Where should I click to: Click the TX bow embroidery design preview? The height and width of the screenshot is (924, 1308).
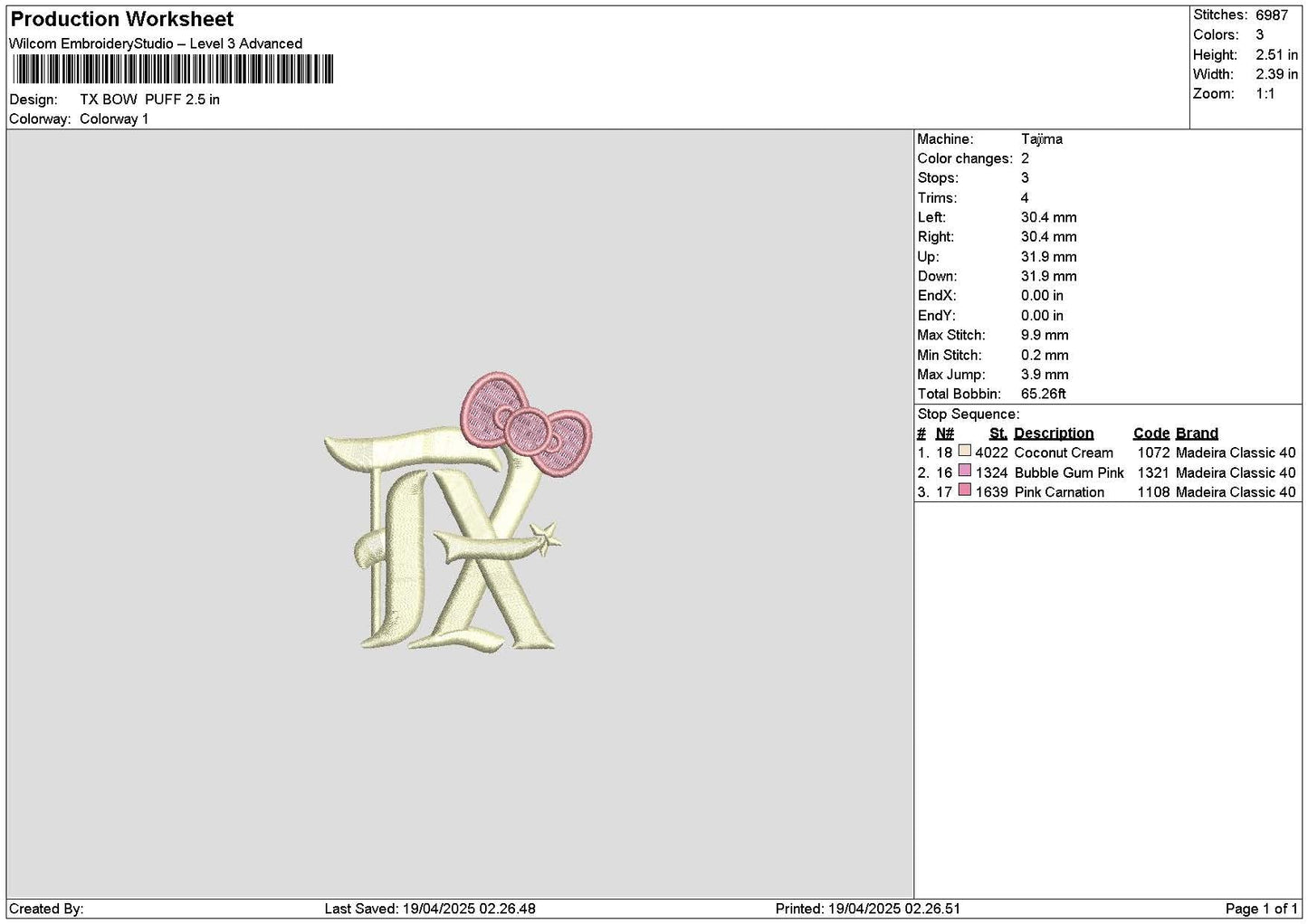[459, 510]
